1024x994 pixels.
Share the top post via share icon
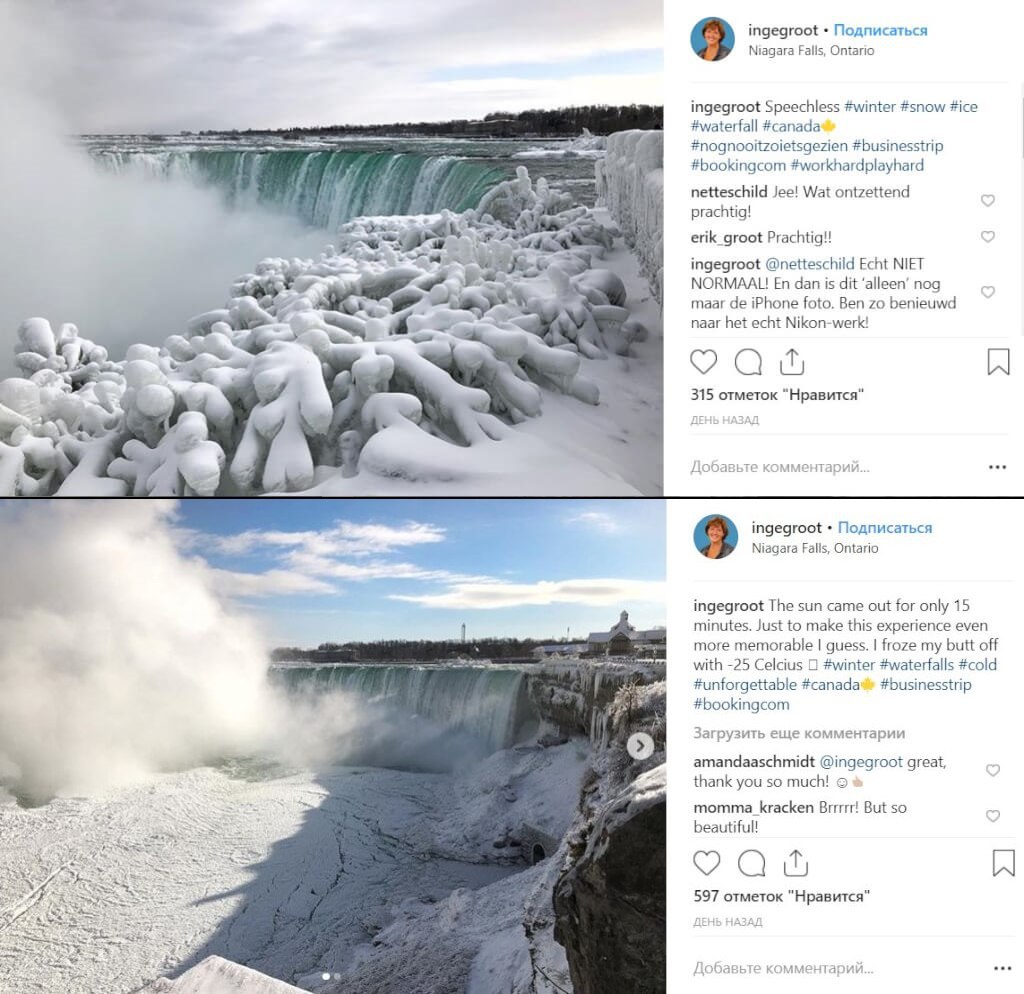pyautogui.click(x=792, y=361)
